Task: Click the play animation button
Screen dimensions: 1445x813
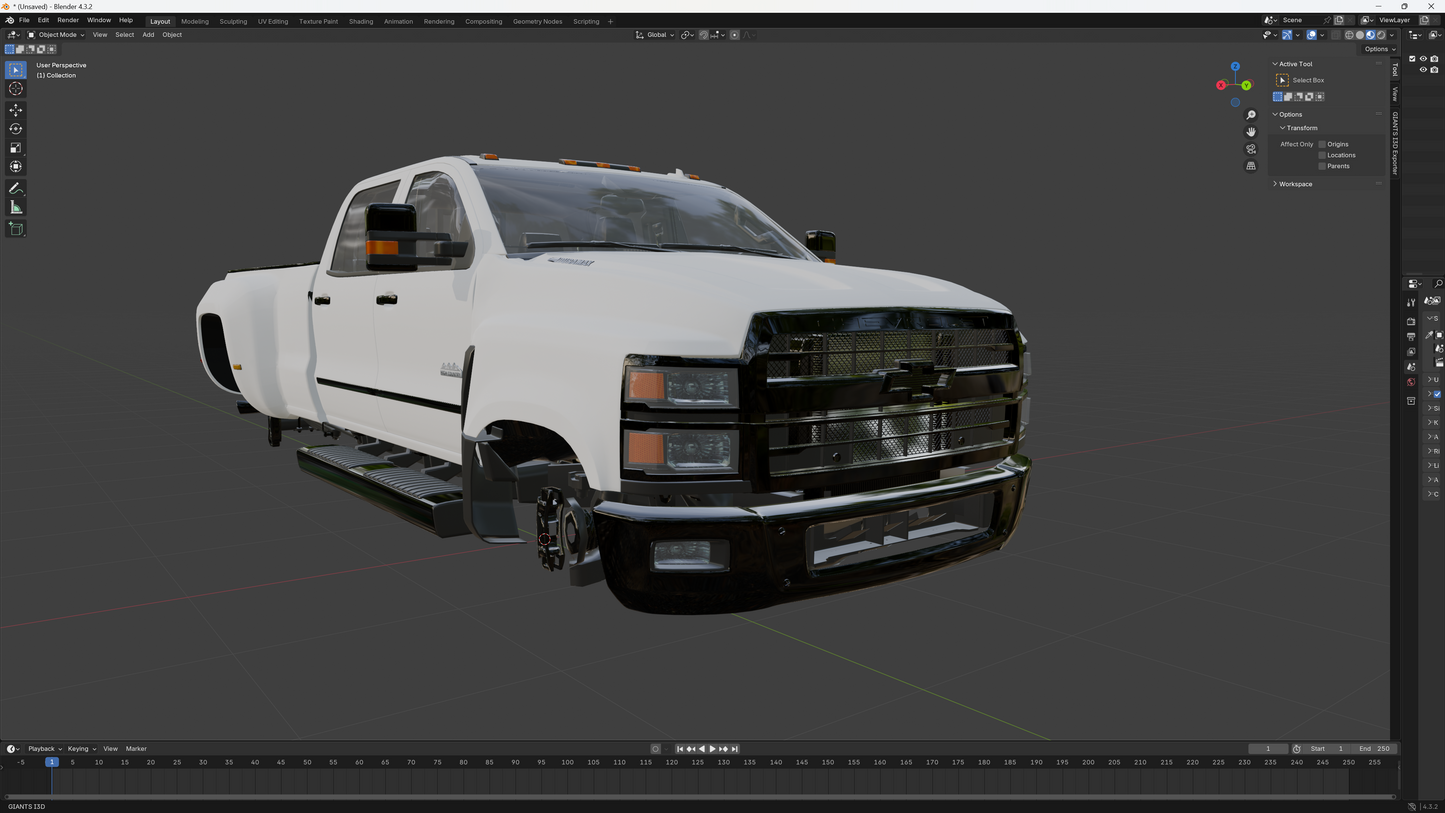Action: coord(713,749)
